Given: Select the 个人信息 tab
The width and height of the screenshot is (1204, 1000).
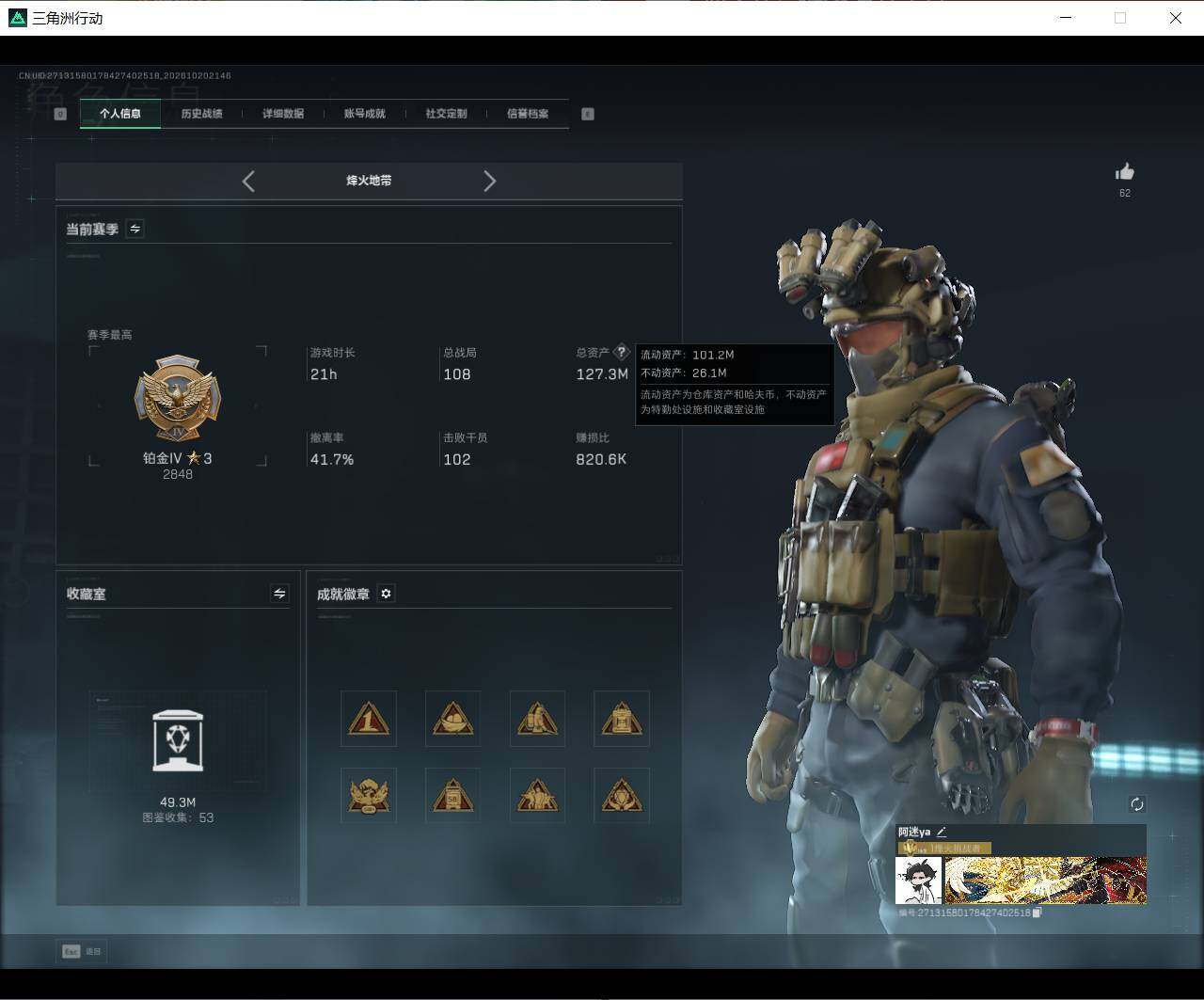Looking at the screenshot, I should click(120, 114).
